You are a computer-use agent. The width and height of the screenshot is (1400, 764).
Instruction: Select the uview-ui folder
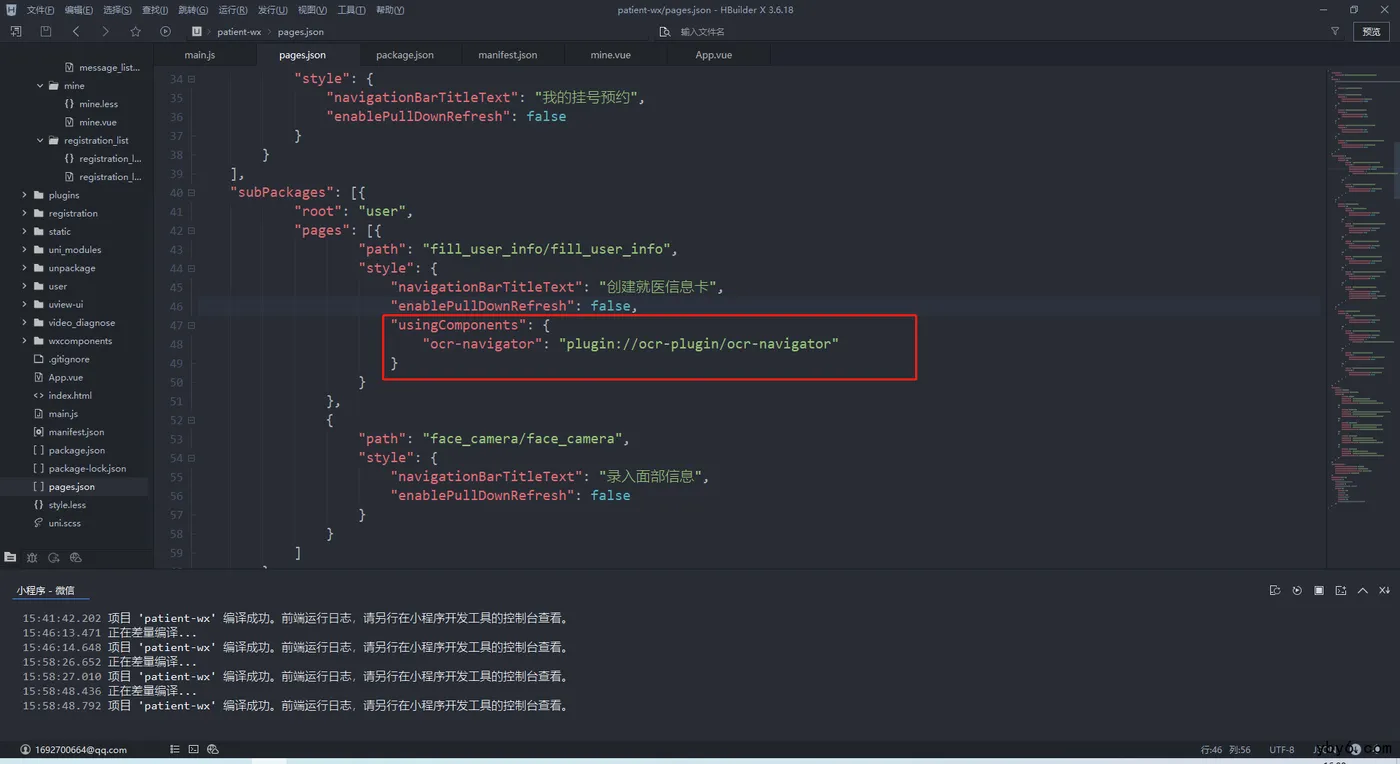click(x=66, y=304)
